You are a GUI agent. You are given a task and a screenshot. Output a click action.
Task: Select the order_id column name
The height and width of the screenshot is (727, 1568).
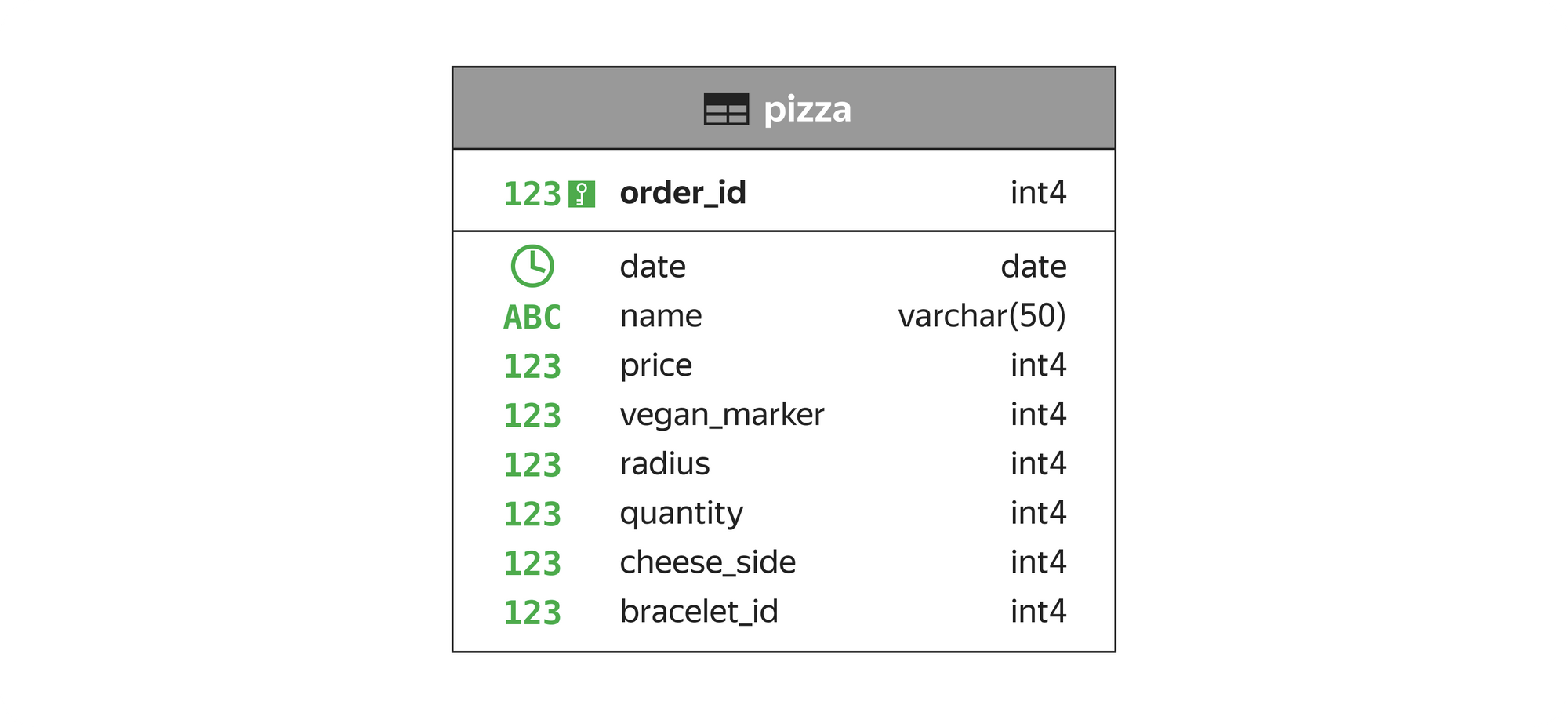683,193
